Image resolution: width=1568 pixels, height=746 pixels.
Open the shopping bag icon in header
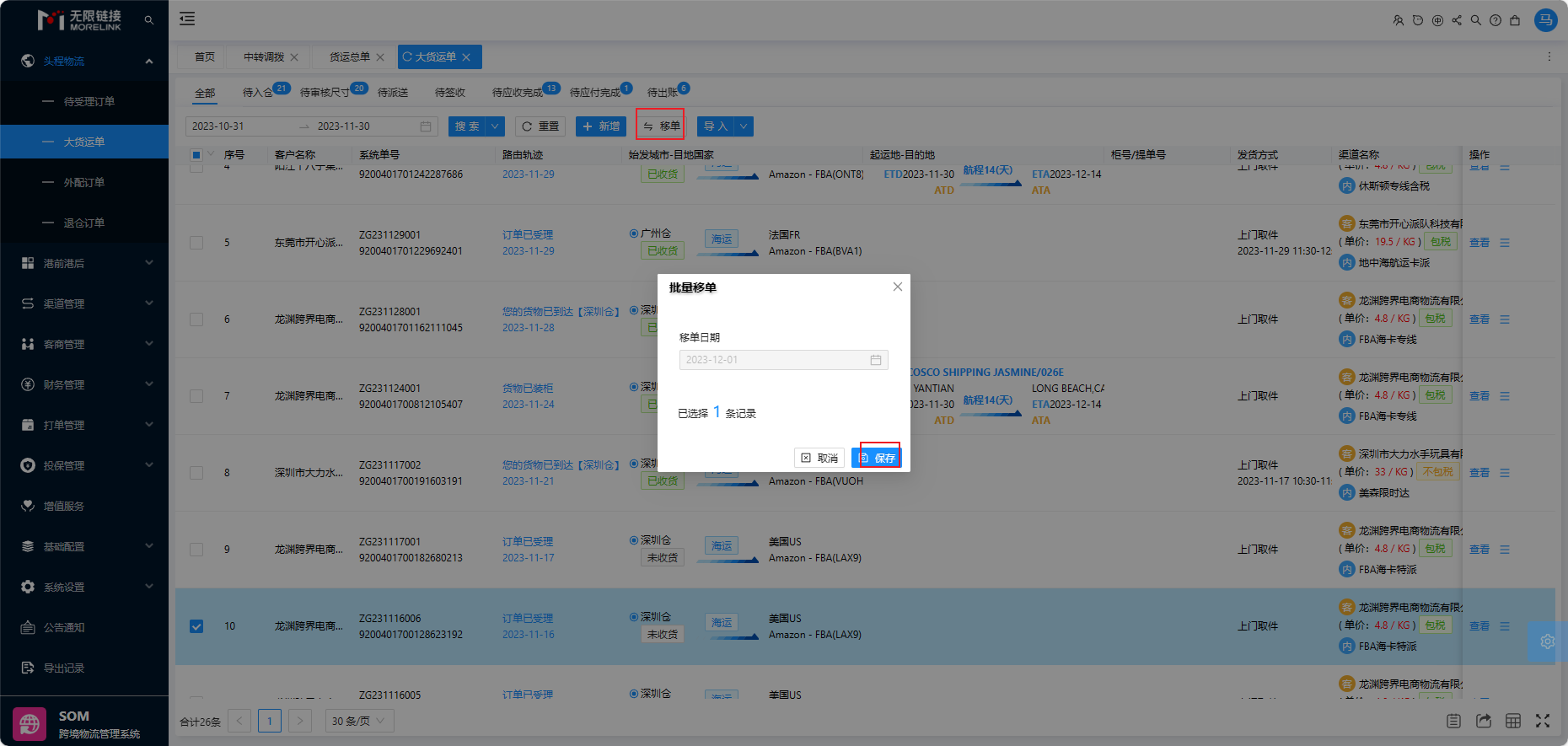point(1515,20)
